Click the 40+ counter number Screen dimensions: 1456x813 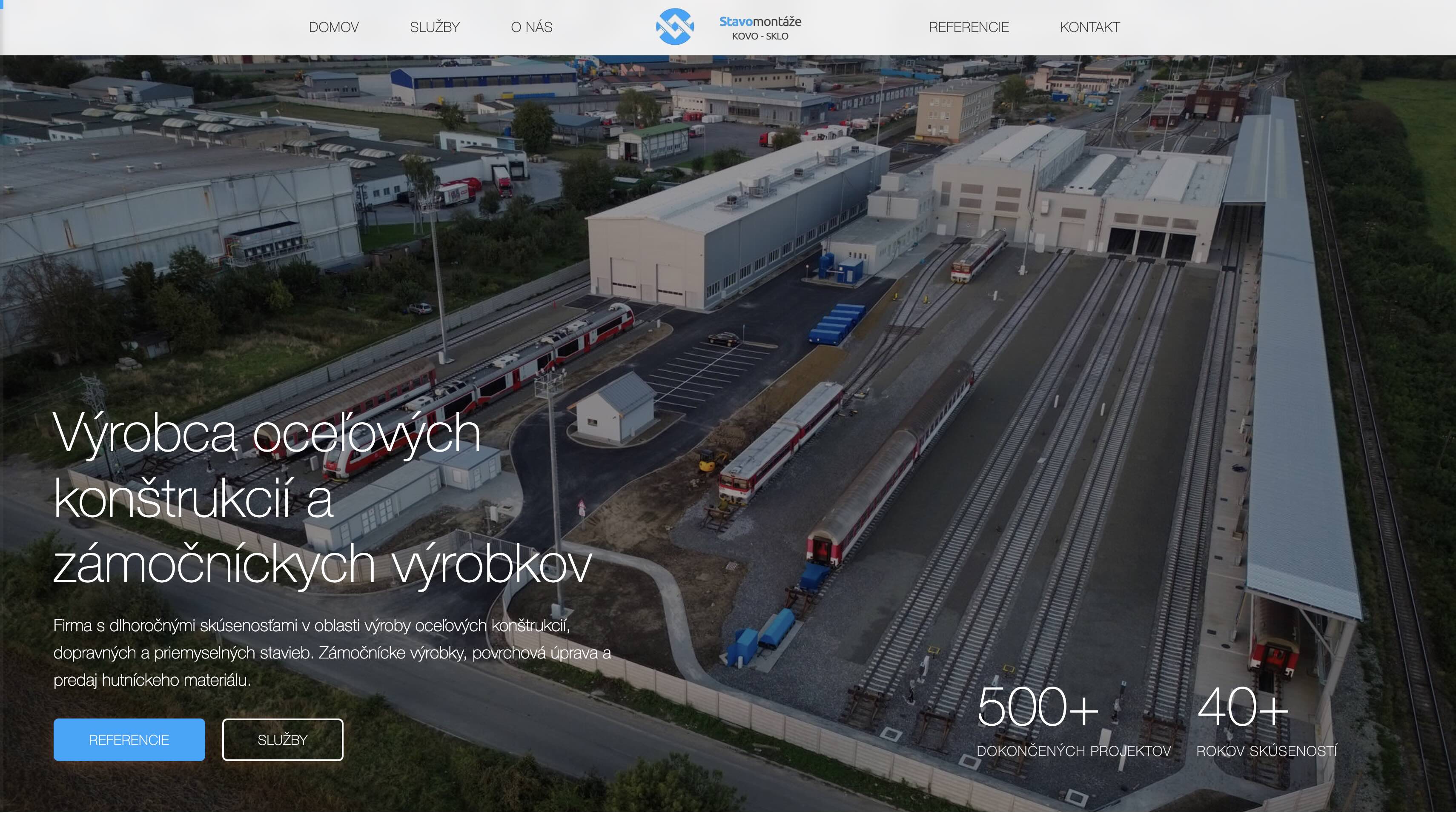coord(1242,707)
